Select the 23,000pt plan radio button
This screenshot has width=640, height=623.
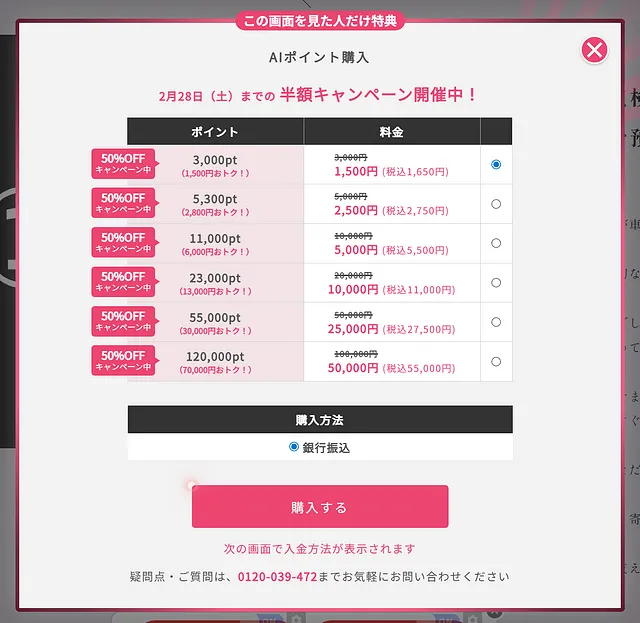pyautogui.click(x=496, y=283)
